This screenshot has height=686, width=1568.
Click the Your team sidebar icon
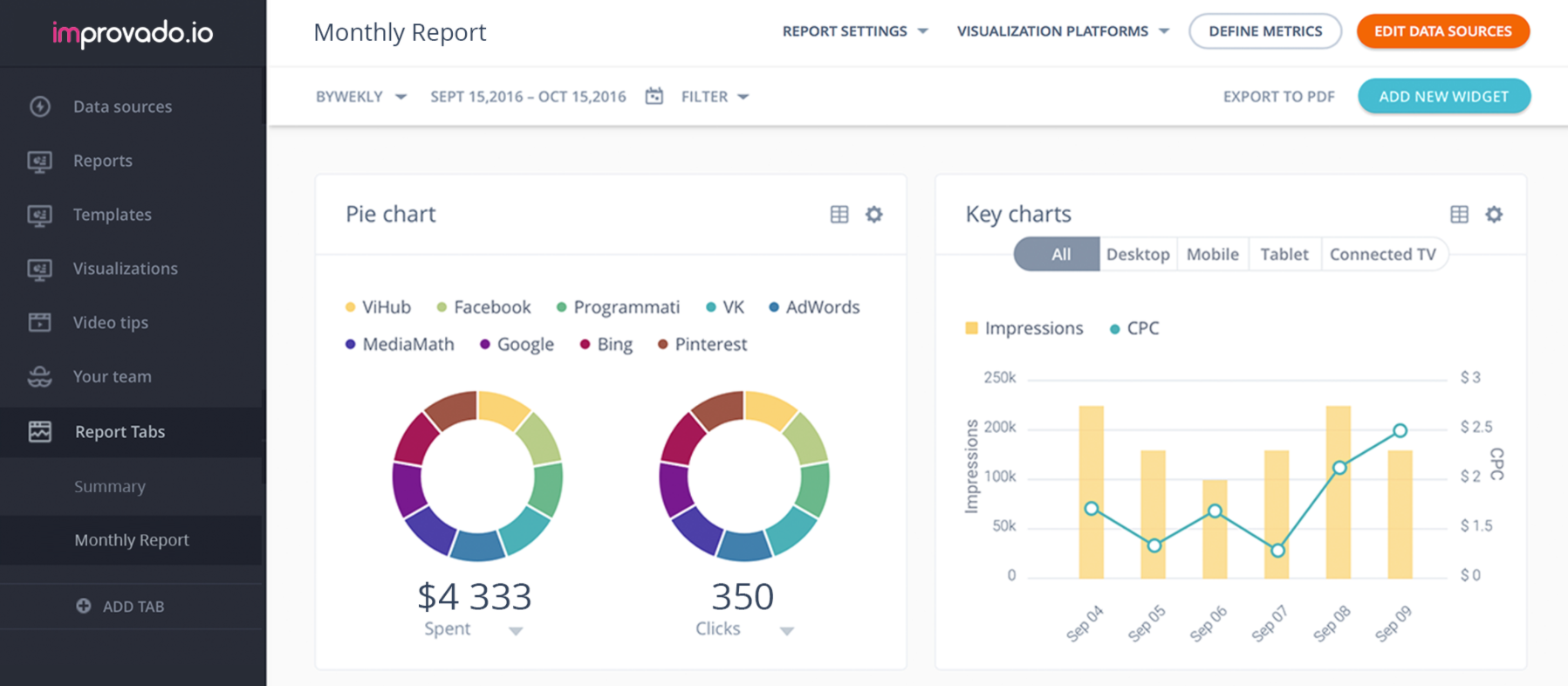[40, 376]
